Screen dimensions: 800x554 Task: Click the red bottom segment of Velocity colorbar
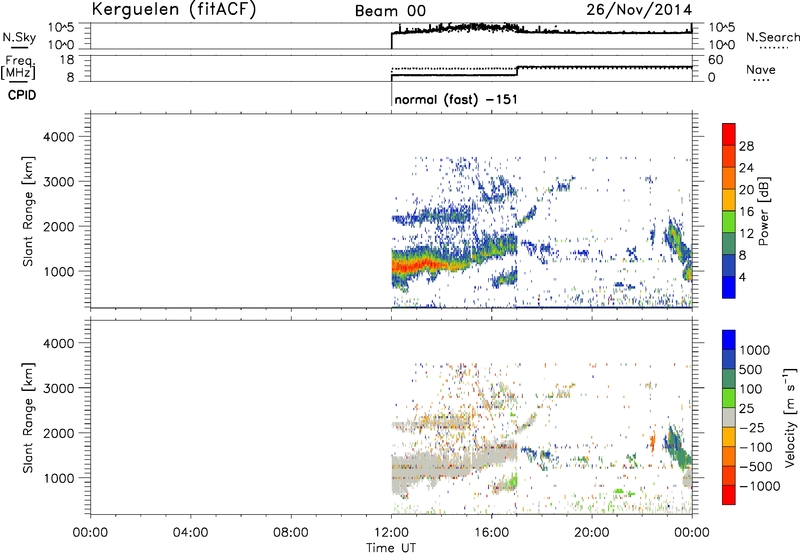pyautogui.click(x=729, y=495)
